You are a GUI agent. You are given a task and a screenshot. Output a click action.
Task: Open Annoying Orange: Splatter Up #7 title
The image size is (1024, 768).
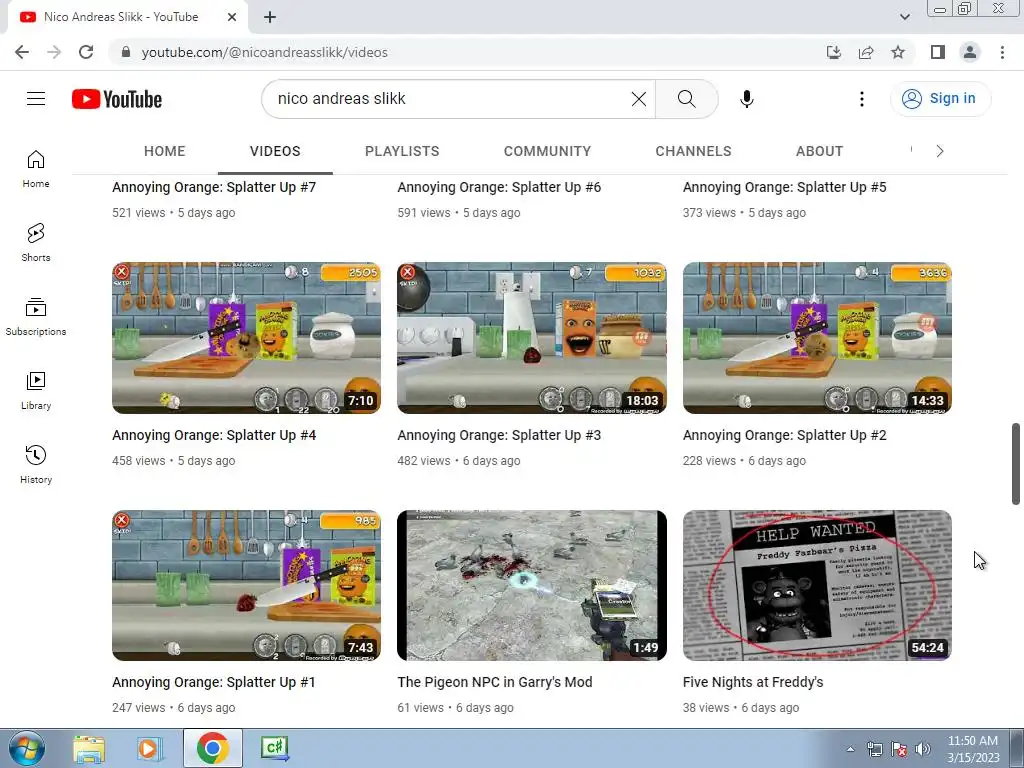tap(214, 187)
